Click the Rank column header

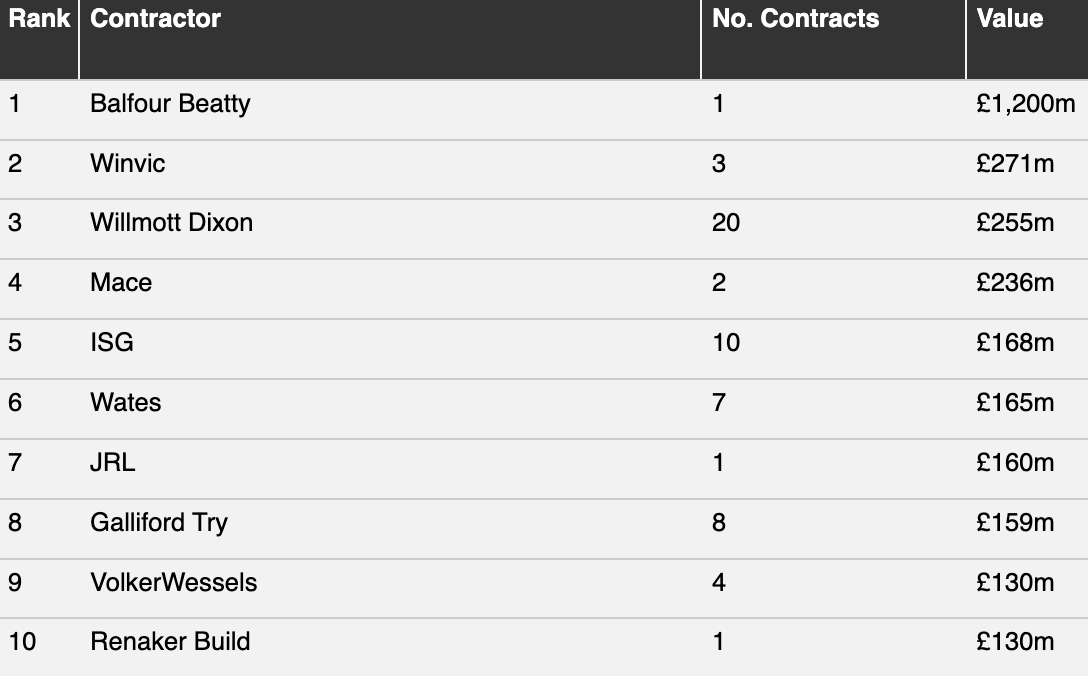(x=39, y=19)
